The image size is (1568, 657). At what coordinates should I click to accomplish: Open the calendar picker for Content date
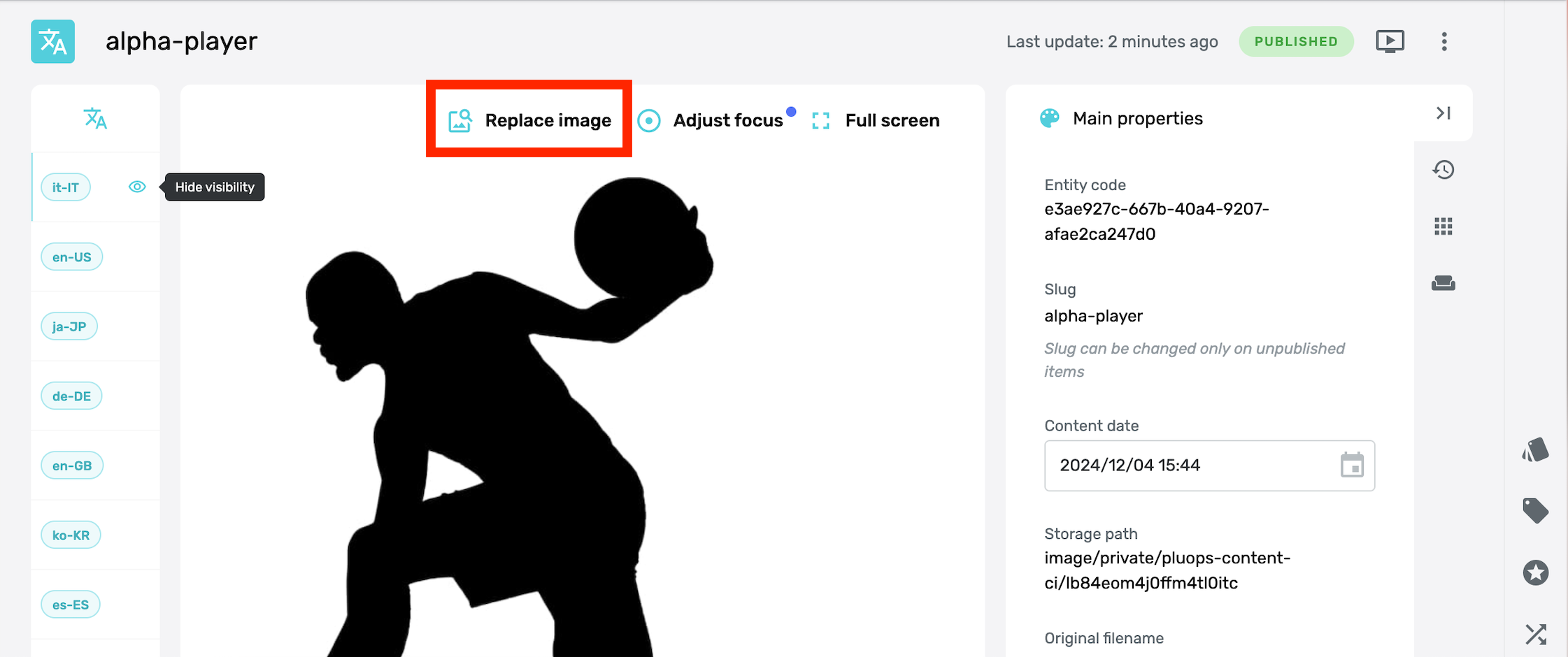(1352, 465)
